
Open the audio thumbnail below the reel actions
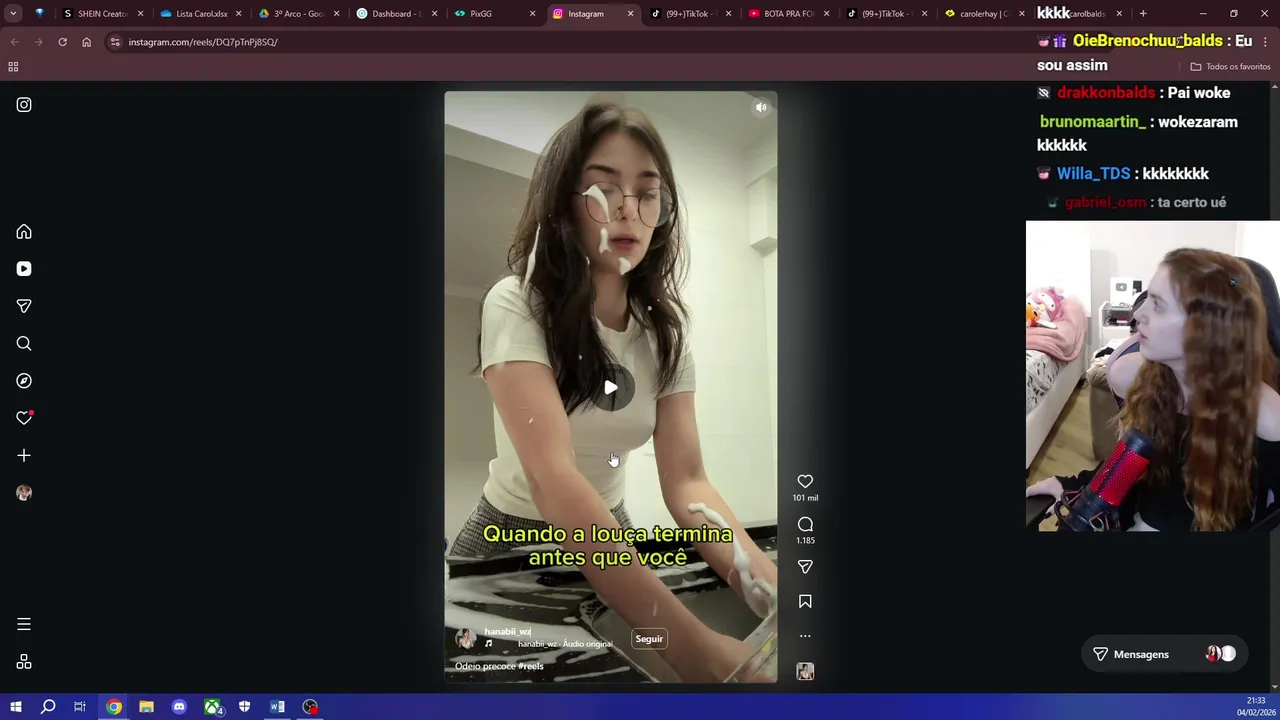pos(805,672)
